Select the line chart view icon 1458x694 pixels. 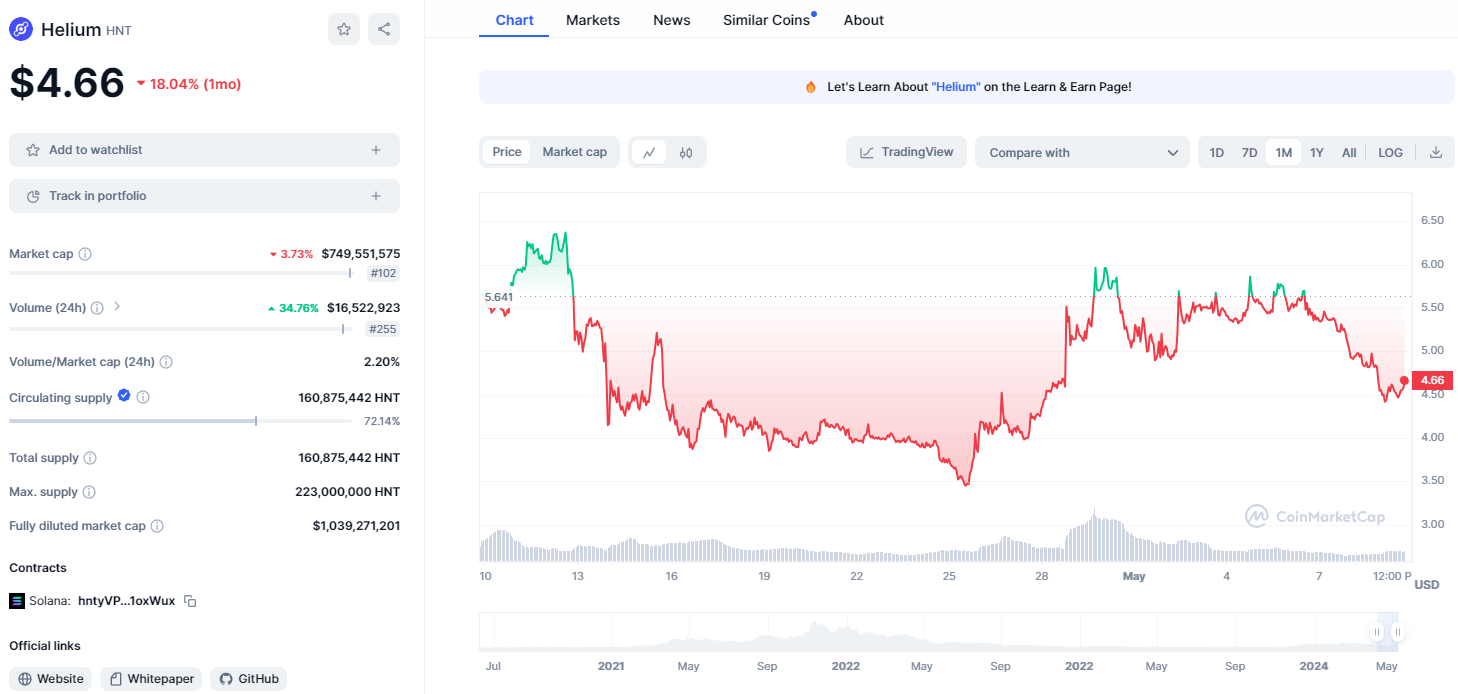point(649,152)
